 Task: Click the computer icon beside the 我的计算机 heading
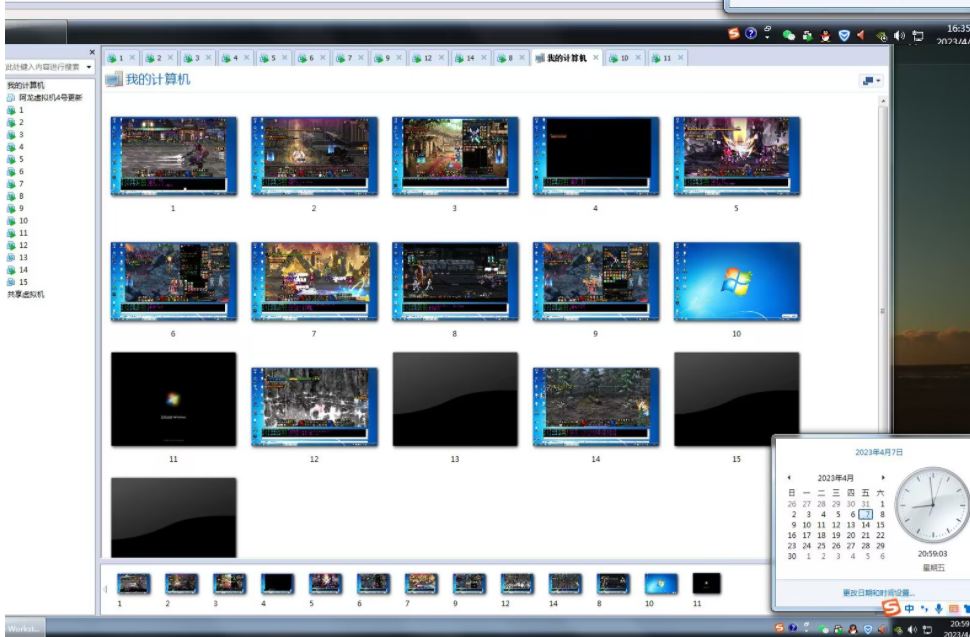(113, 79)
